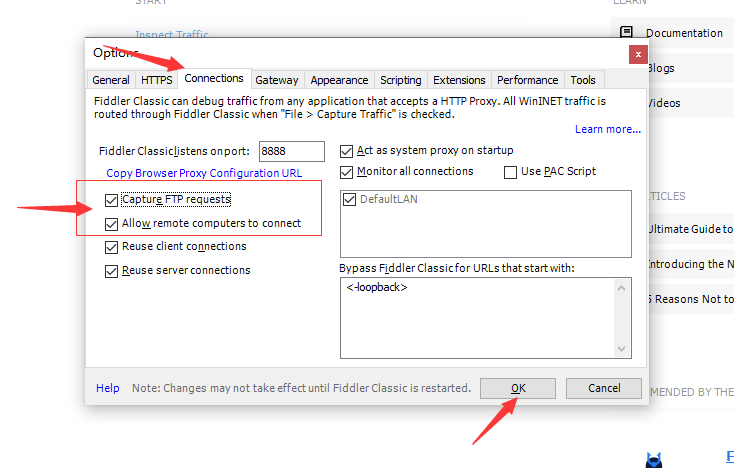The image size is (734, 468).
Task: Confirm settings with the OK button
Action: 518,388
